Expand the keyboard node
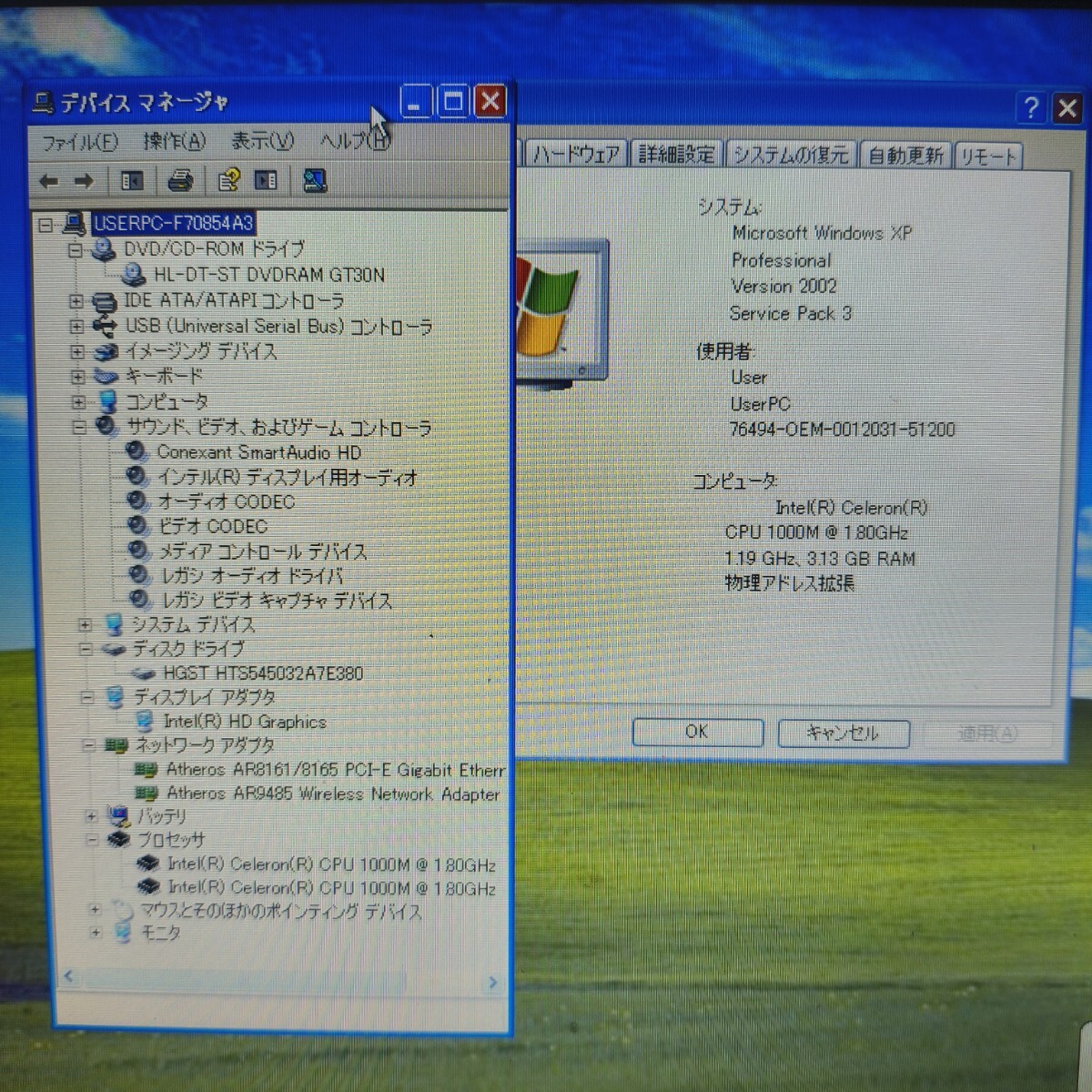The image size is (1092, 1092). point(77,376)
